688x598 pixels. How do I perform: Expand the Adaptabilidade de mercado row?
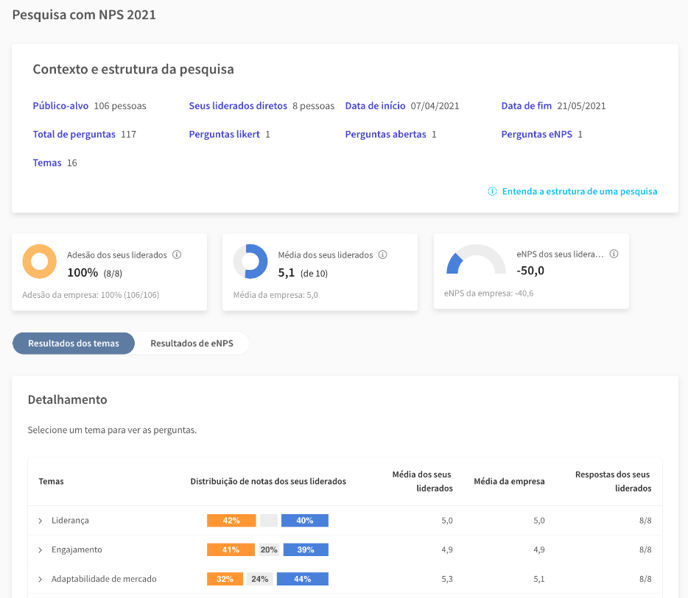40,580
